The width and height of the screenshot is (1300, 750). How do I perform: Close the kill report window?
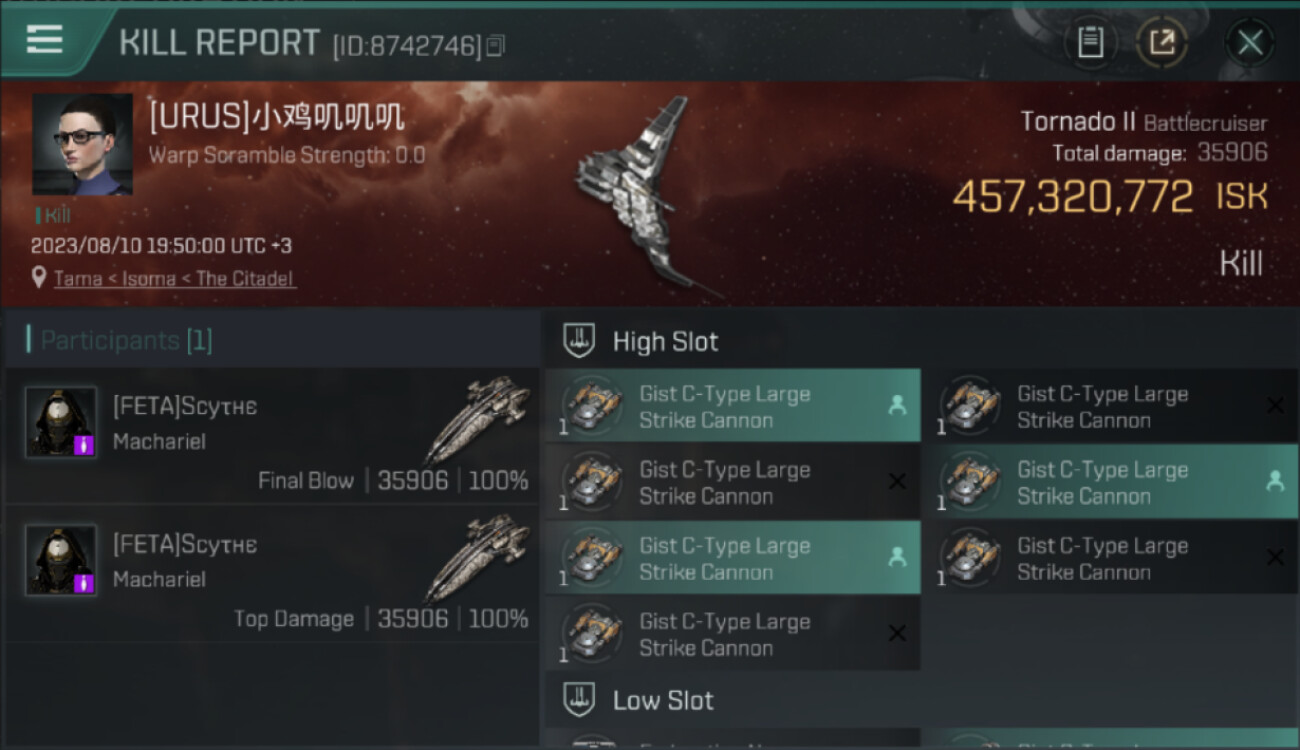[x=1249, y=42]
